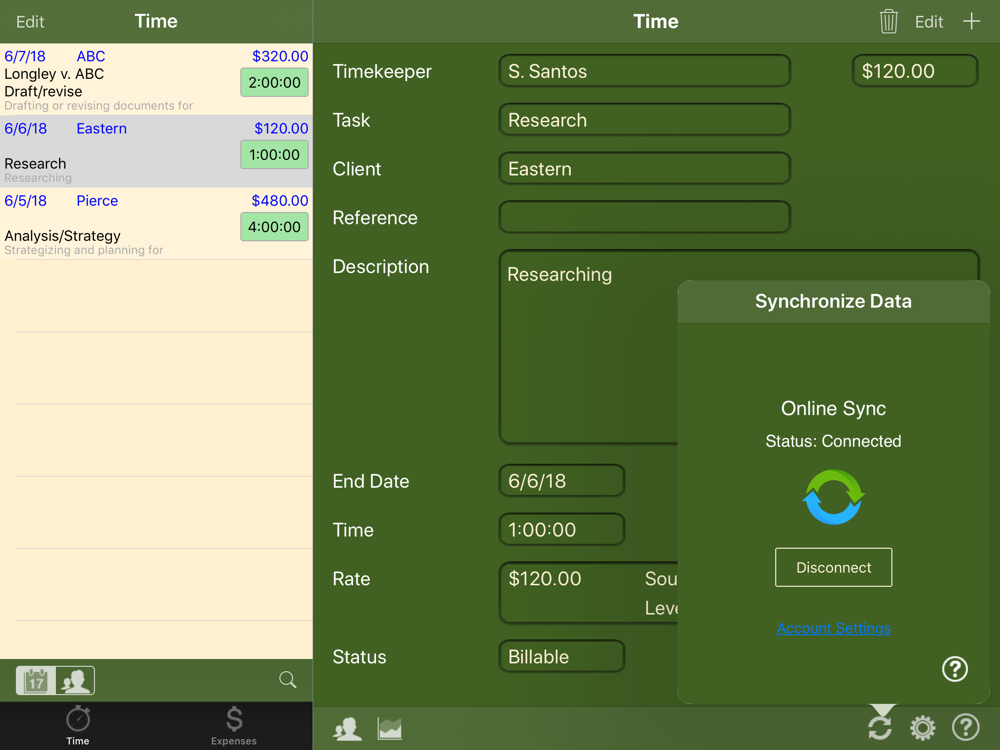
Task: Open the Time tab
Action: pyautogui.click(x=78, y=726)
